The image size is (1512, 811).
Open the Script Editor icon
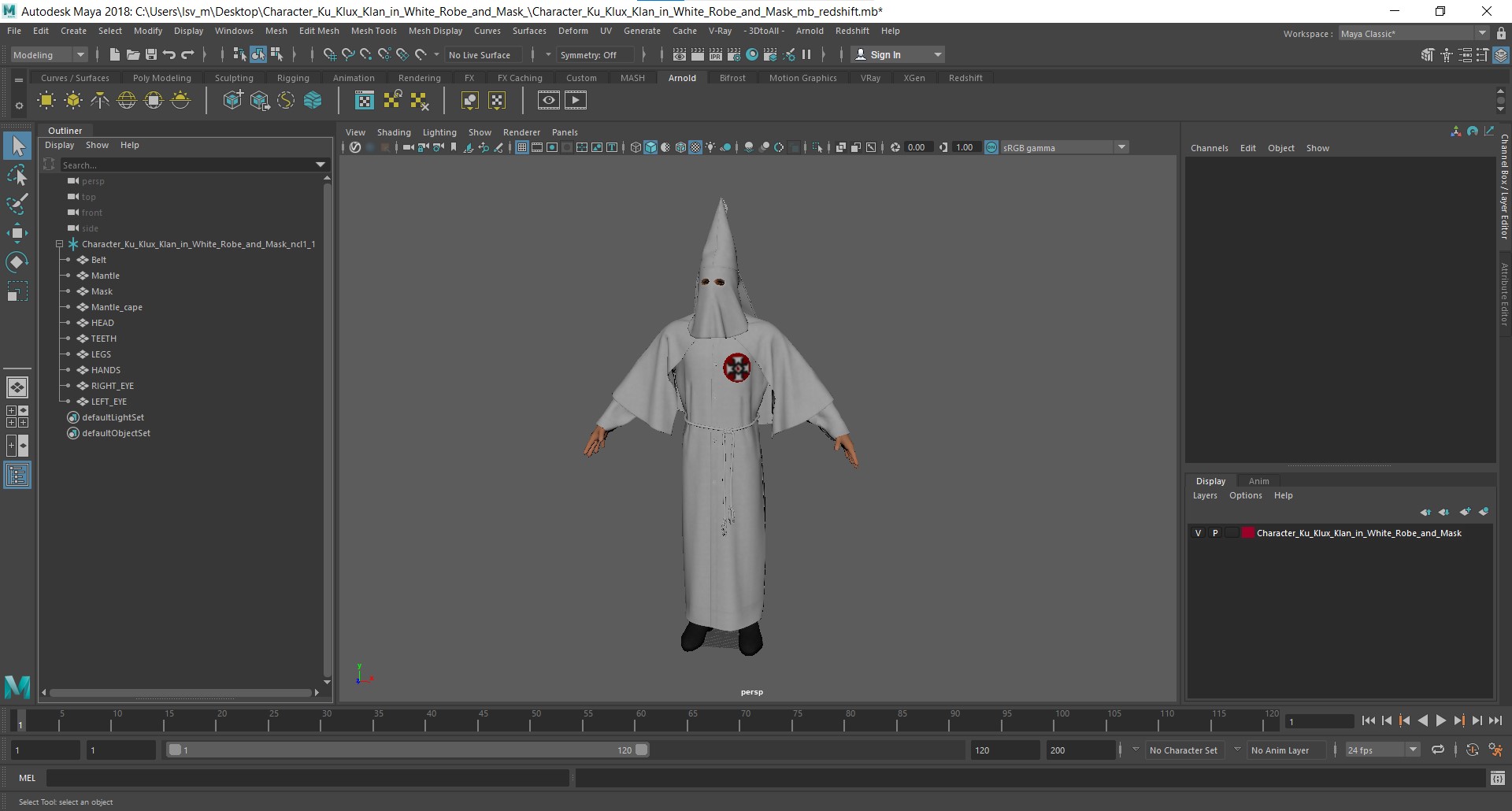1498,778
